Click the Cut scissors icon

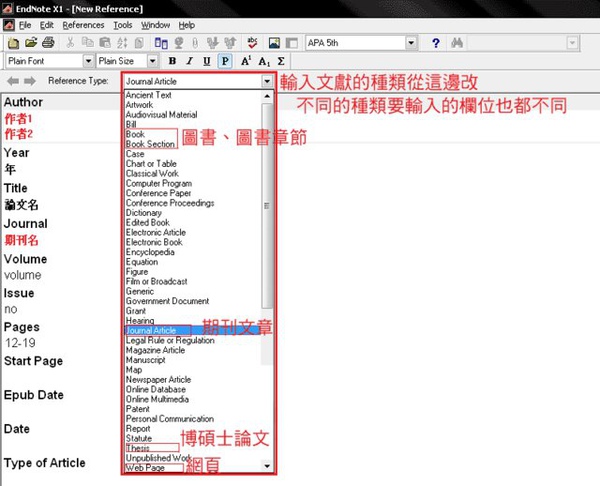click(70, 42)
